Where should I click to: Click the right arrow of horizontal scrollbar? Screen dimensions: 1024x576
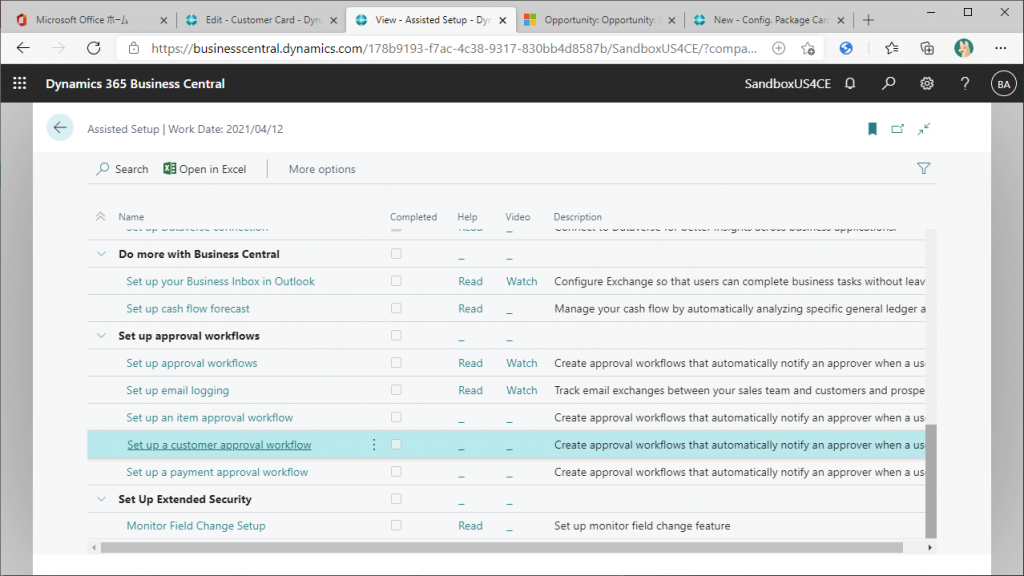(x=930, y=547)
